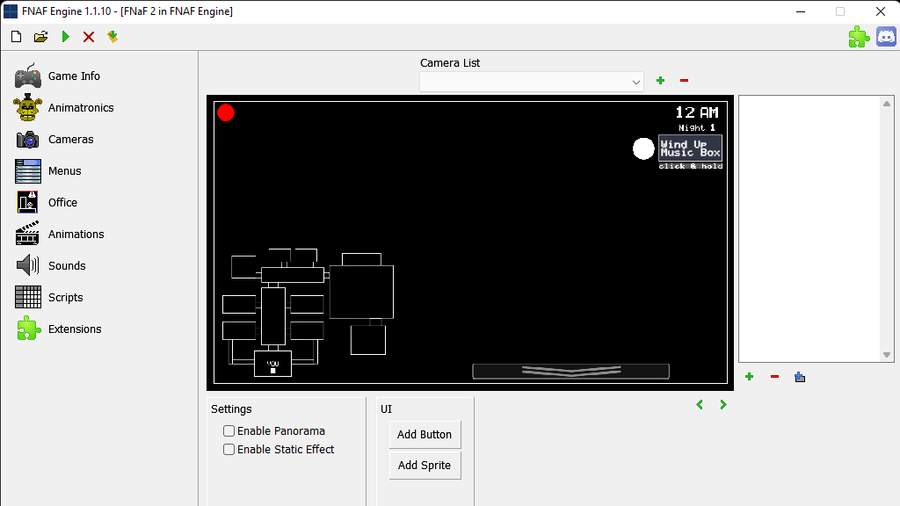Open Animations section
The width and height of the screenshot is (900, 506).
coord(60,234)
